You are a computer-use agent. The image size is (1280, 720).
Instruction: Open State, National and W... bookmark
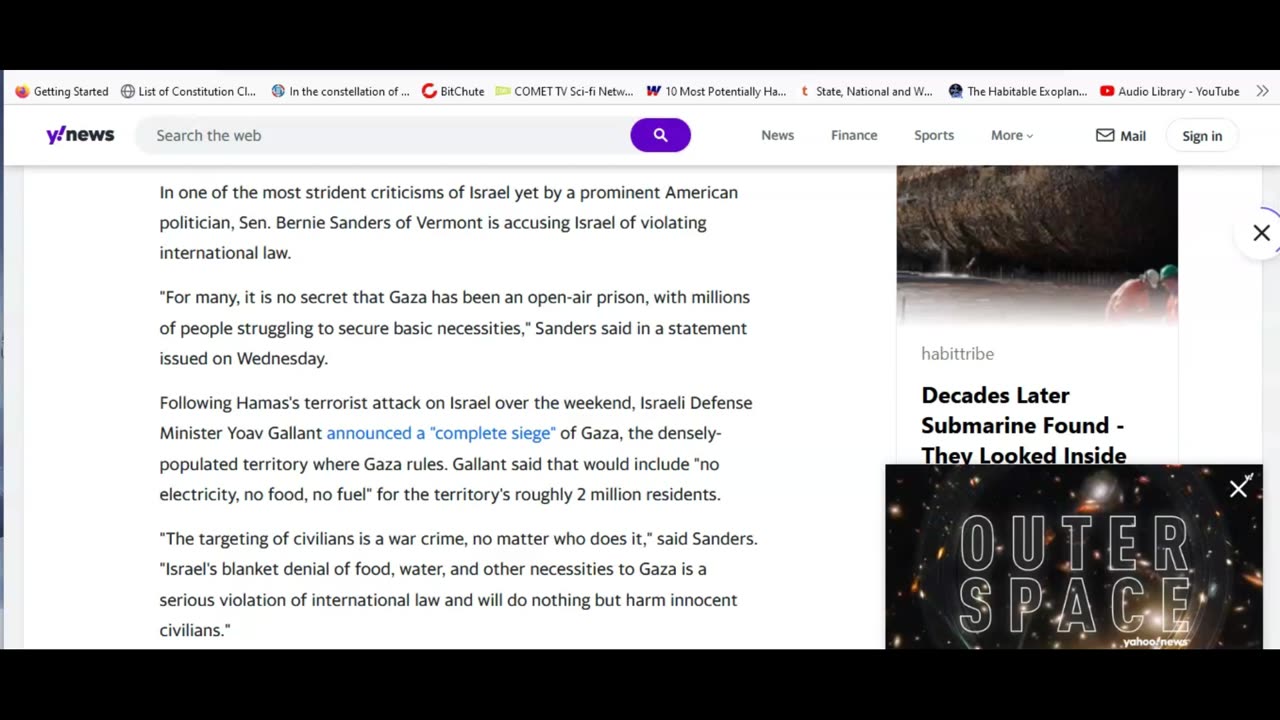coord(865,91)
